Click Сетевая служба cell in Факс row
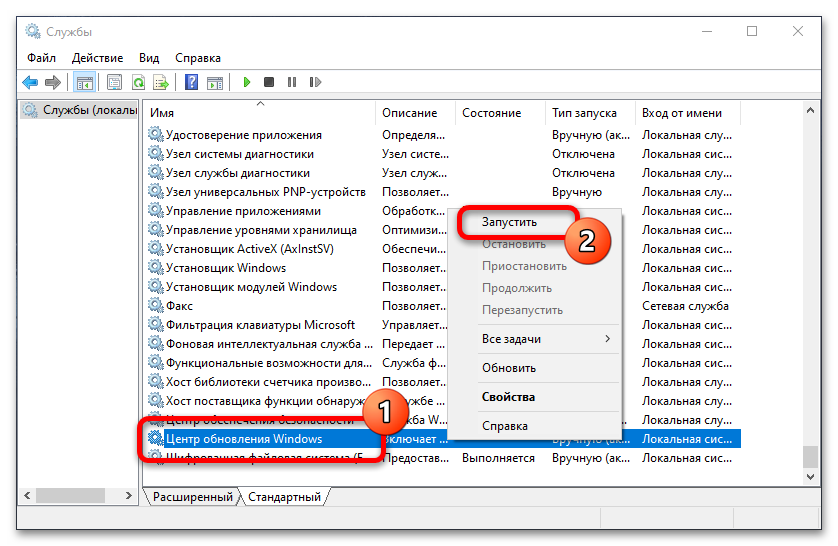 [685, 306]
